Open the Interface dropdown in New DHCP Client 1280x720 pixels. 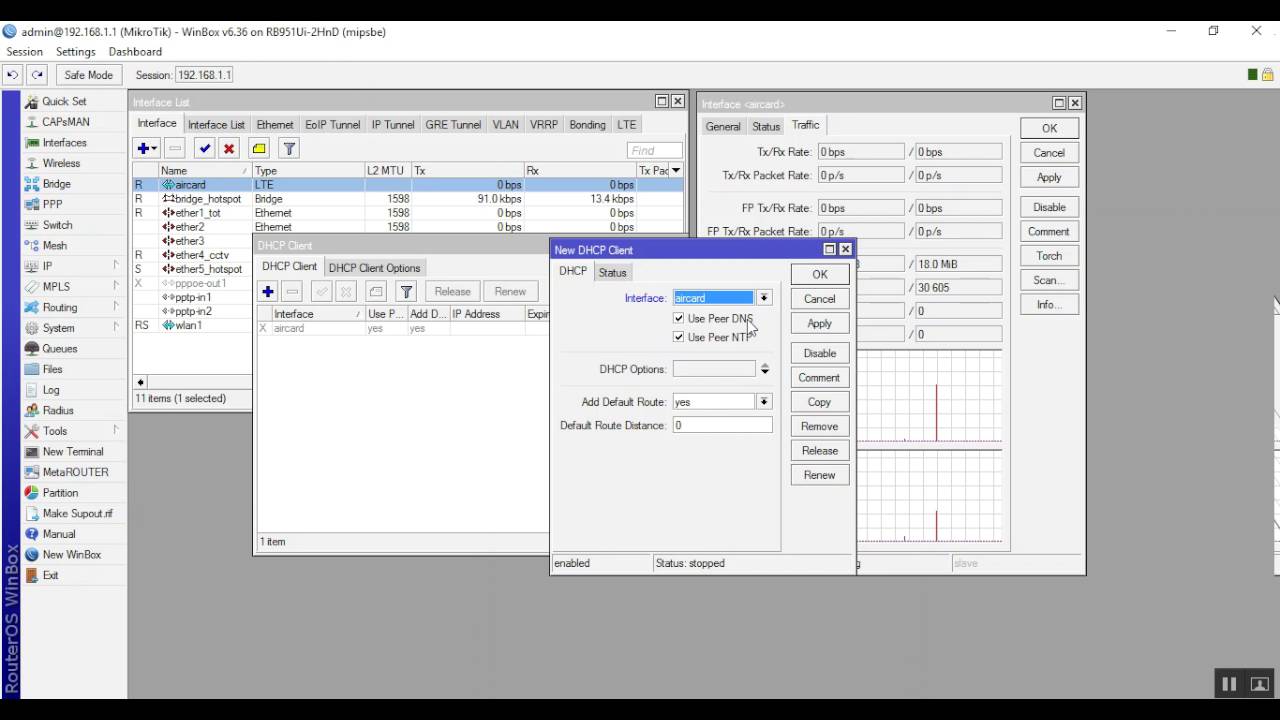click(x=764, y=298)
